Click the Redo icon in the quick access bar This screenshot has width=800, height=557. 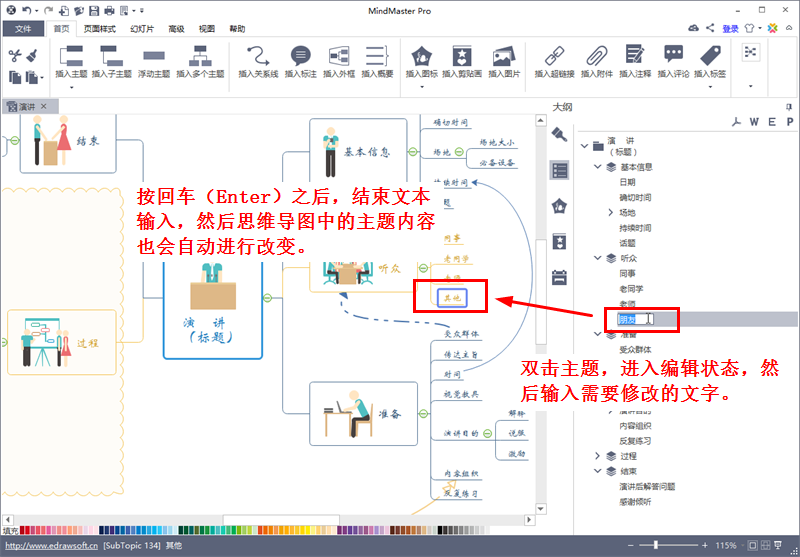click(48, 10)
